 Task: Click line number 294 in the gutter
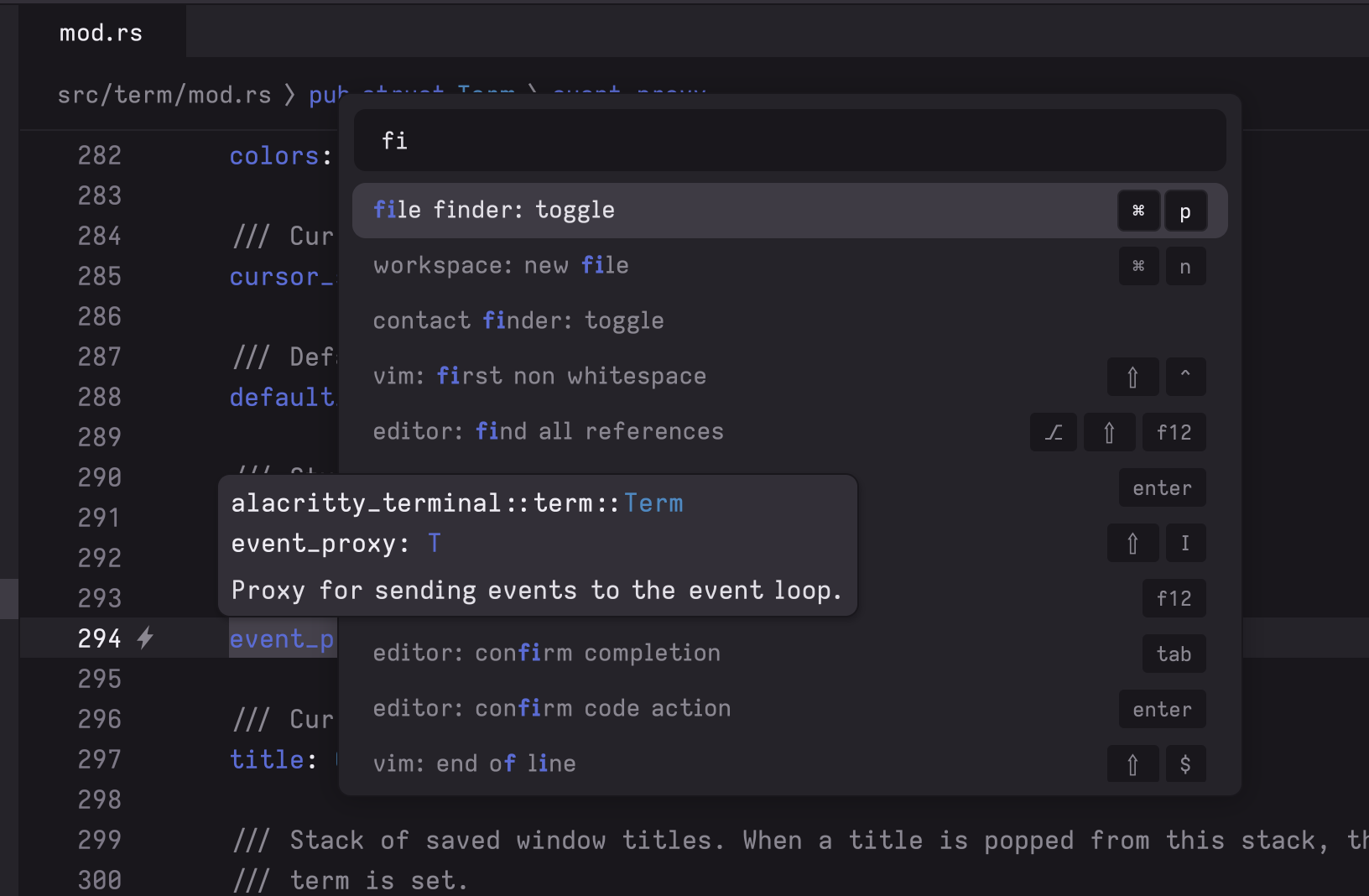[x=99, y=638]
